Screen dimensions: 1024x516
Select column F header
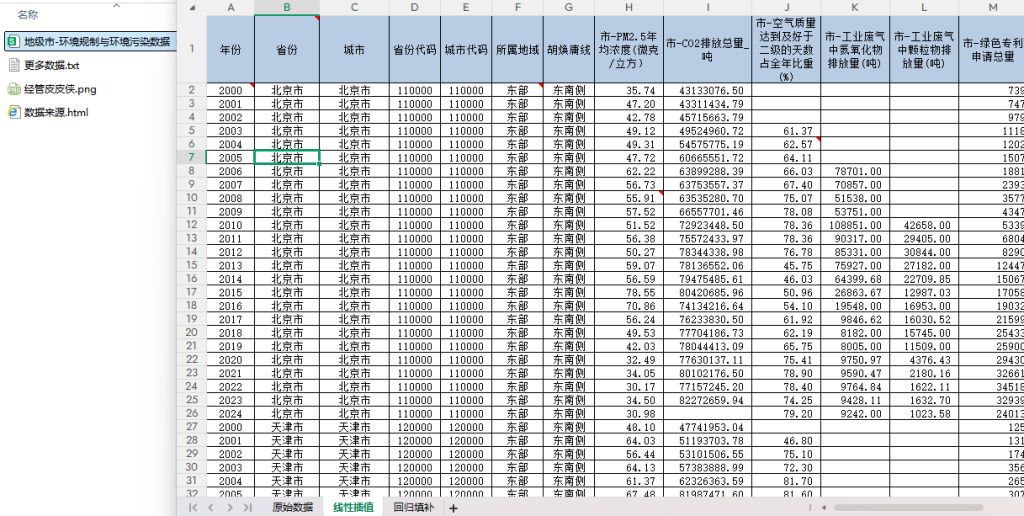click(517, 8)
